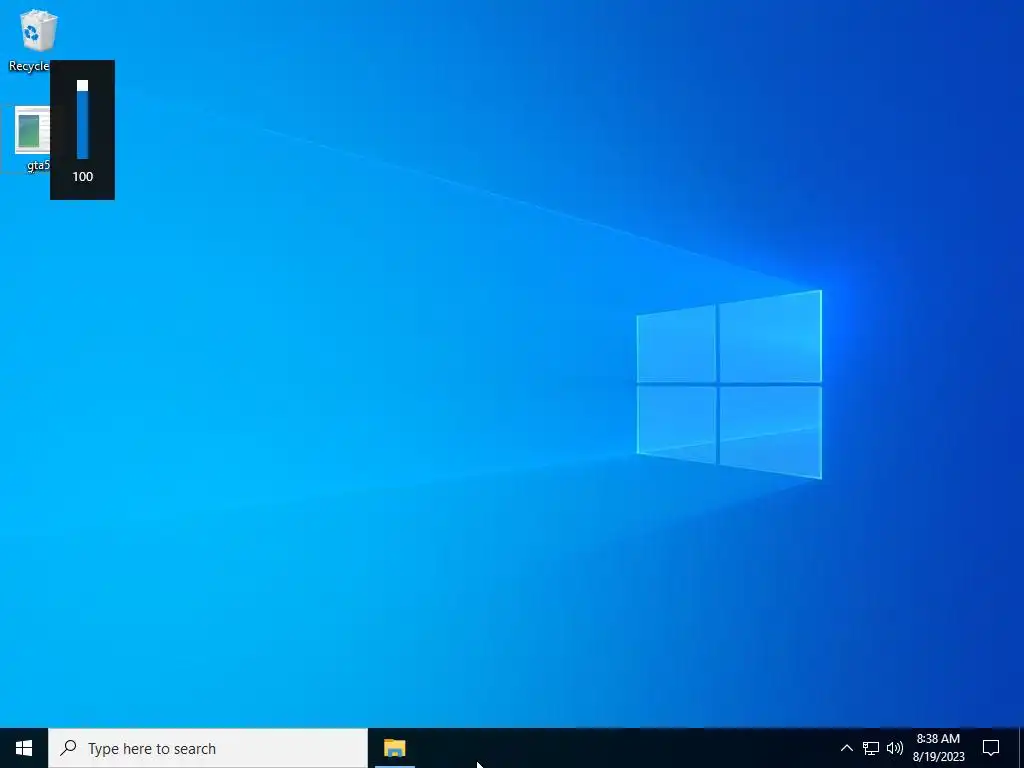Click the volume slider bar overlay

[82, 119]
